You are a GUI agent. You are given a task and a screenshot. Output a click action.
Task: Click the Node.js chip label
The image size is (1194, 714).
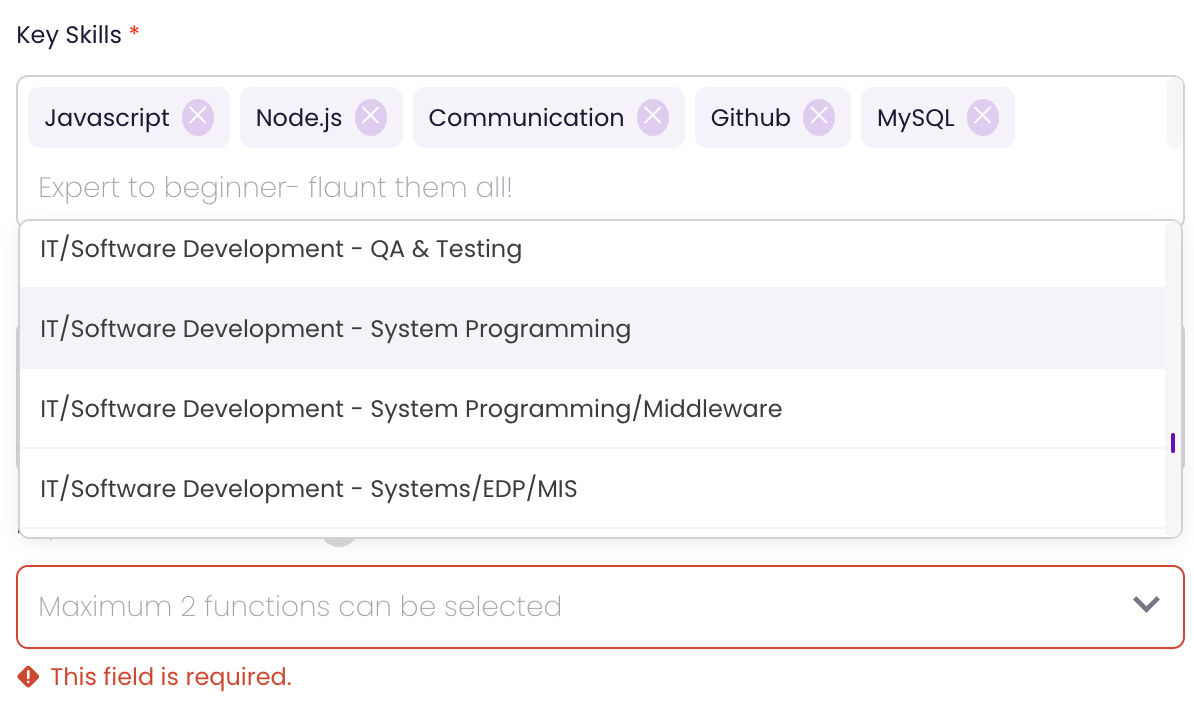[299, 118]
